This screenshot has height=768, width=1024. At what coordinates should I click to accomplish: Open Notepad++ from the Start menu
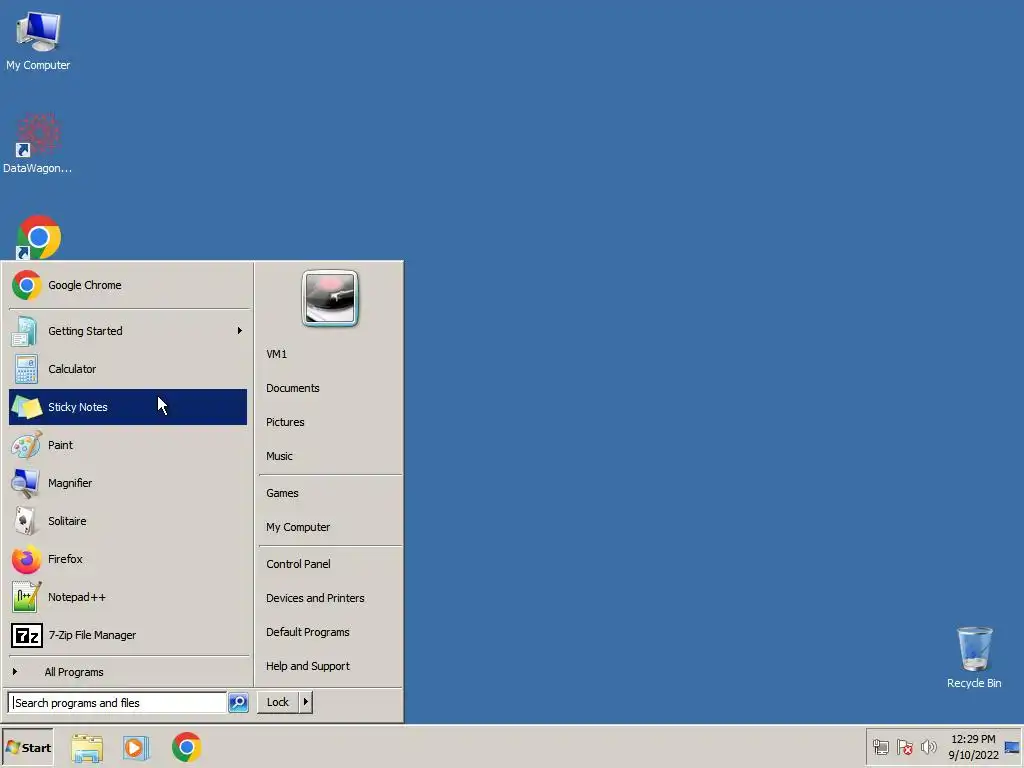tap(128, 597)
